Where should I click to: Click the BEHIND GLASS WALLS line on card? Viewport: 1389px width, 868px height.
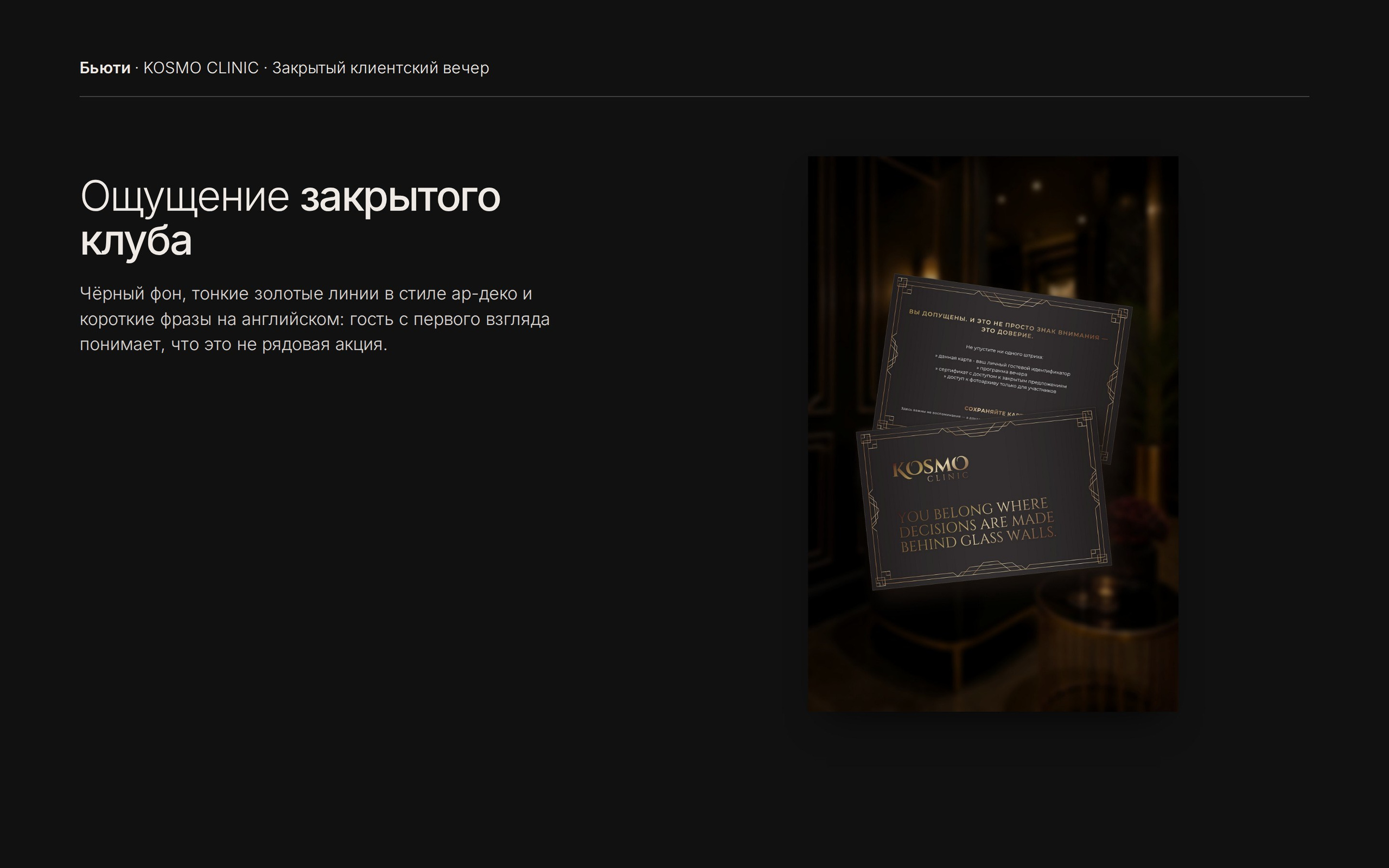979,540
